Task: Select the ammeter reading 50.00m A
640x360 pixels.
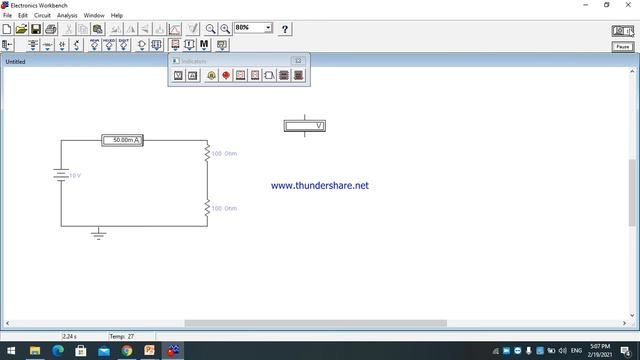Action: tap(122, 140)
